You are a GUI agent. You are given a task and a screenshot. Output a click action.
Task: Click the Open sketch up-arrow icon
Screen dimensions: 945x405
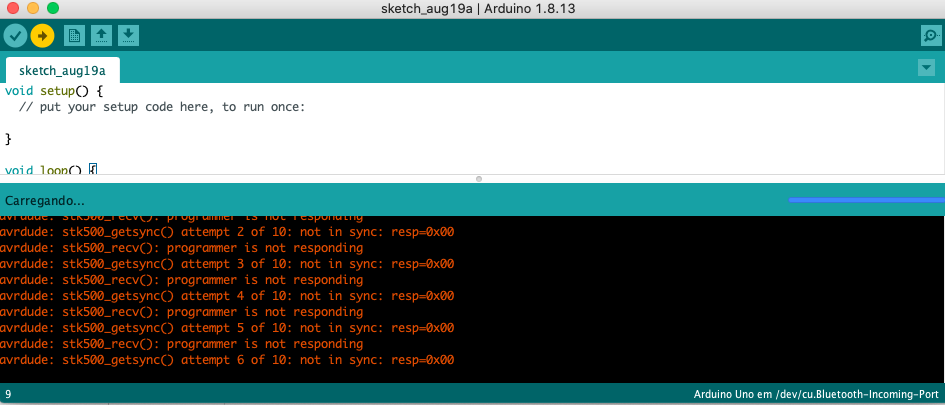point(101,36)
